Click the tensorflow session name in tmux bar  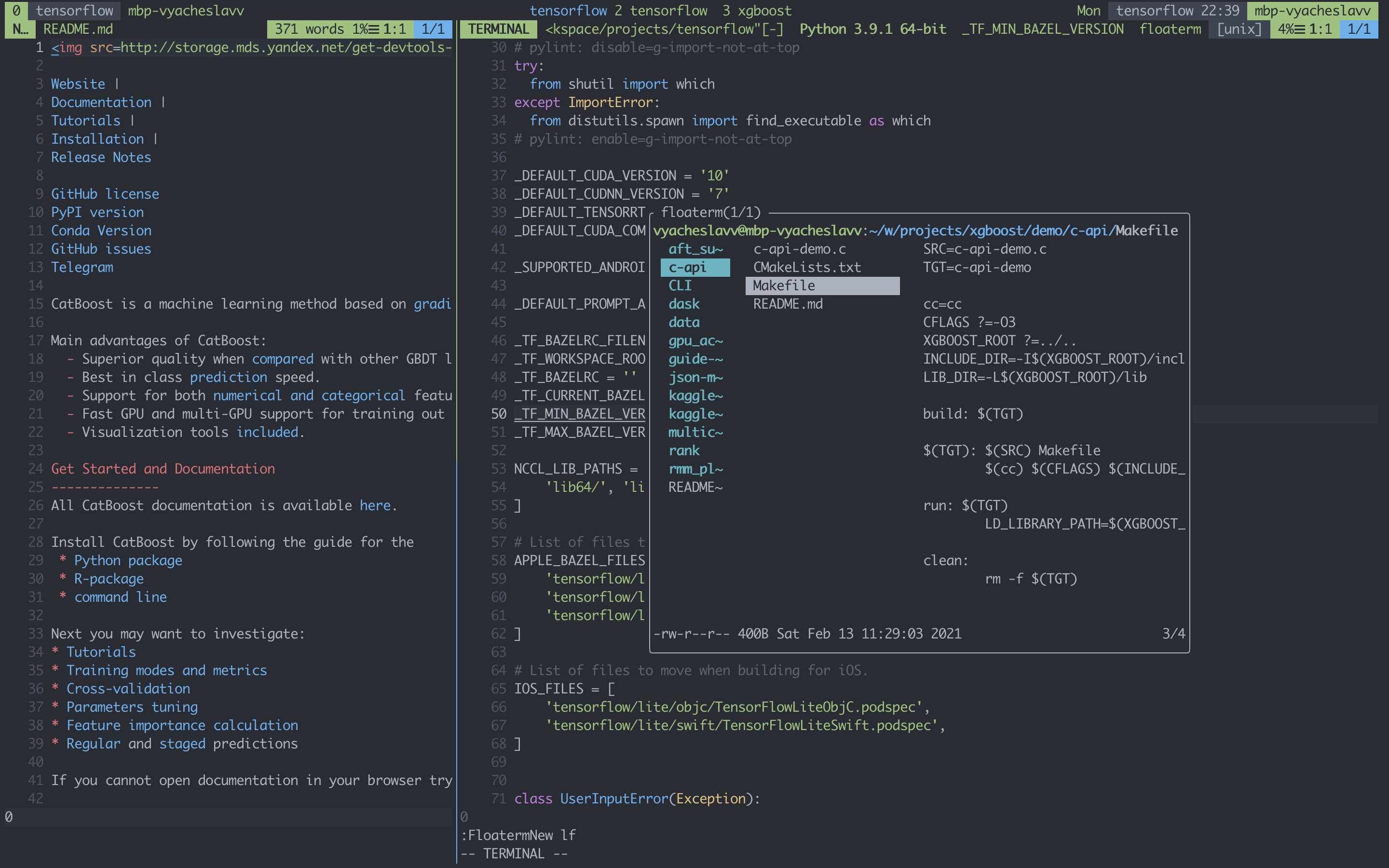click(74, 10)
